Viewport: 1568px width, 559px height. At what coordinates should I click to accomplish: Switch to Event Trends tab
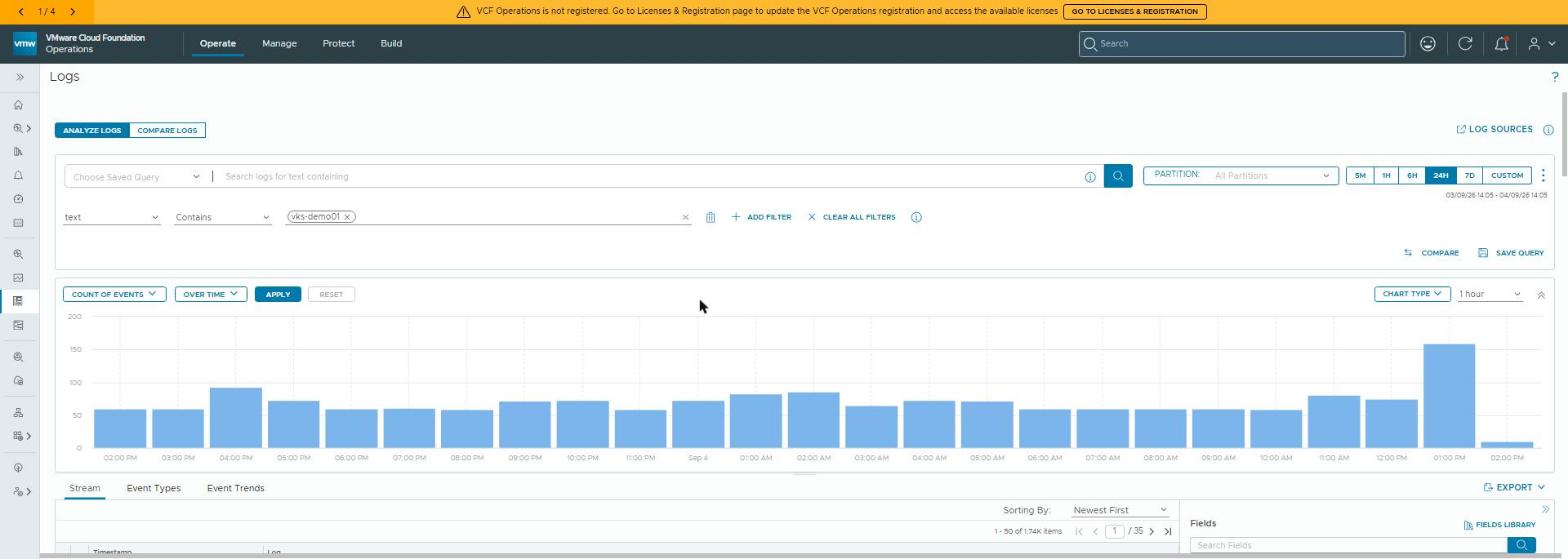[x=235, y=488]
